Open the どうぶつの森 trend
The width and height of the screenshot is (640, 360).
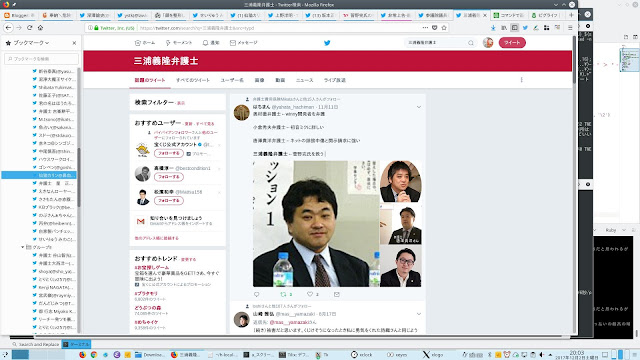(148, 308)
